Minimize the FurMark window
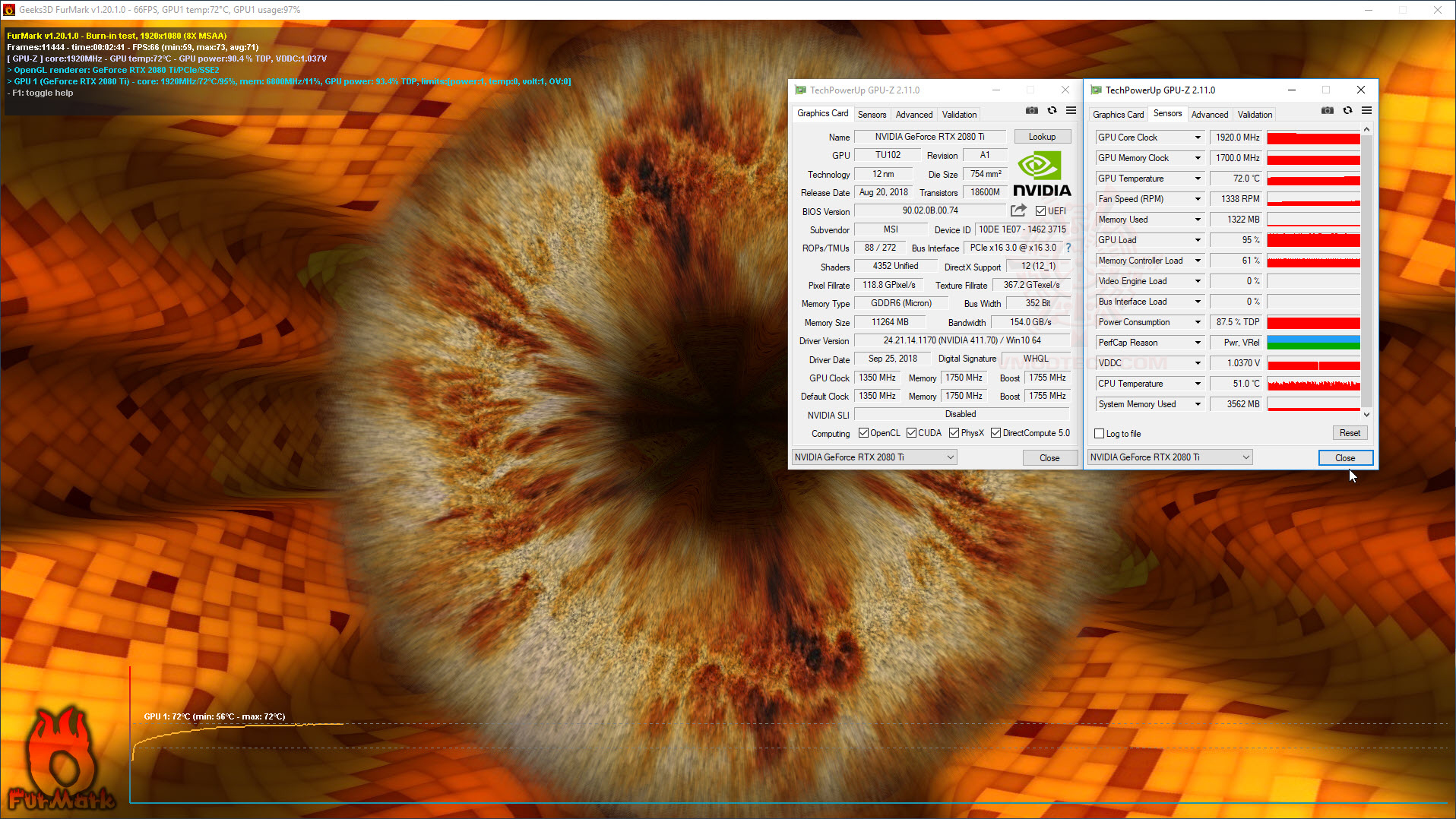The width and height of the screenshot is (1456, 819). tap(1368, 10)
